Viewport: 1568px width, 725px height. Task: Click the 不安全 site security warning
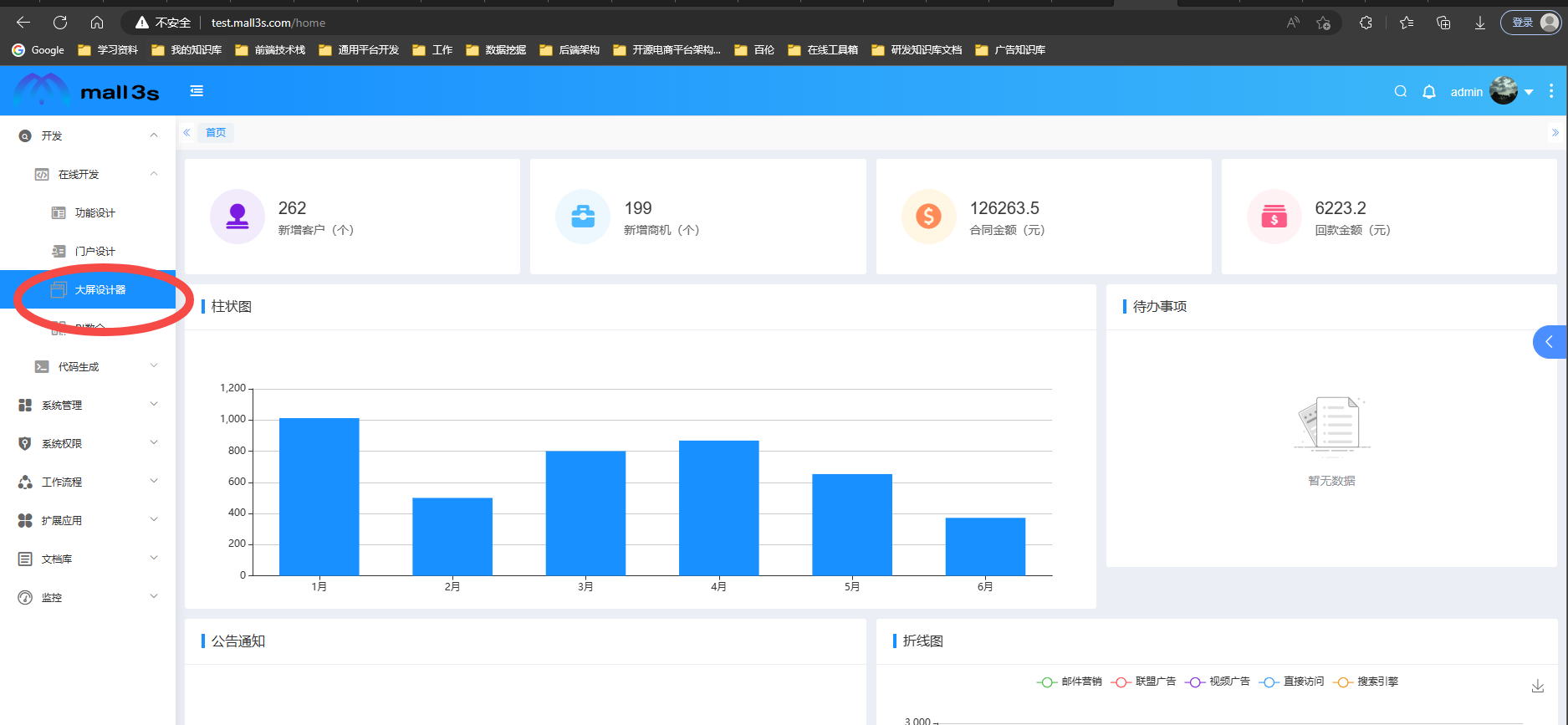[163, 23]
